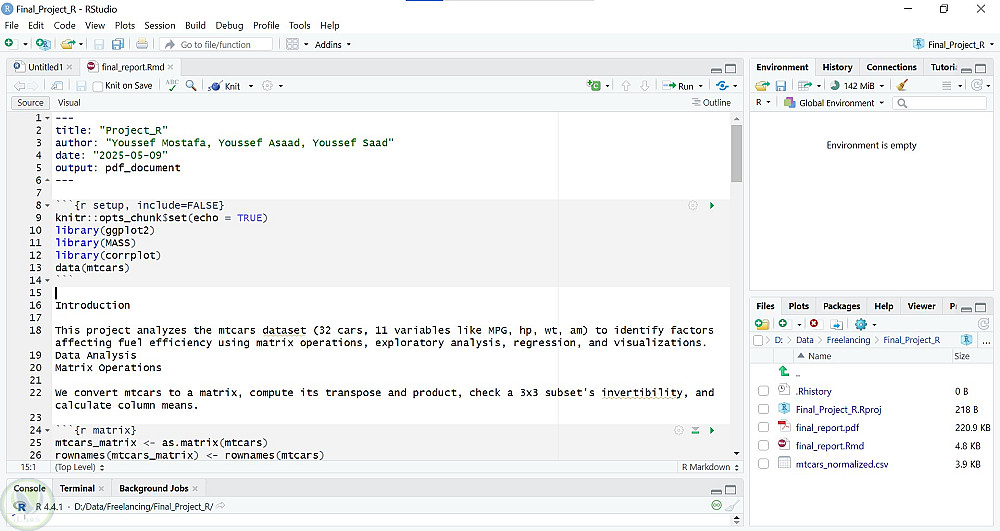Switch to the Terminal tab
Image resolution: width=1000 pixels, height=531 pixels.
point(77,488)
